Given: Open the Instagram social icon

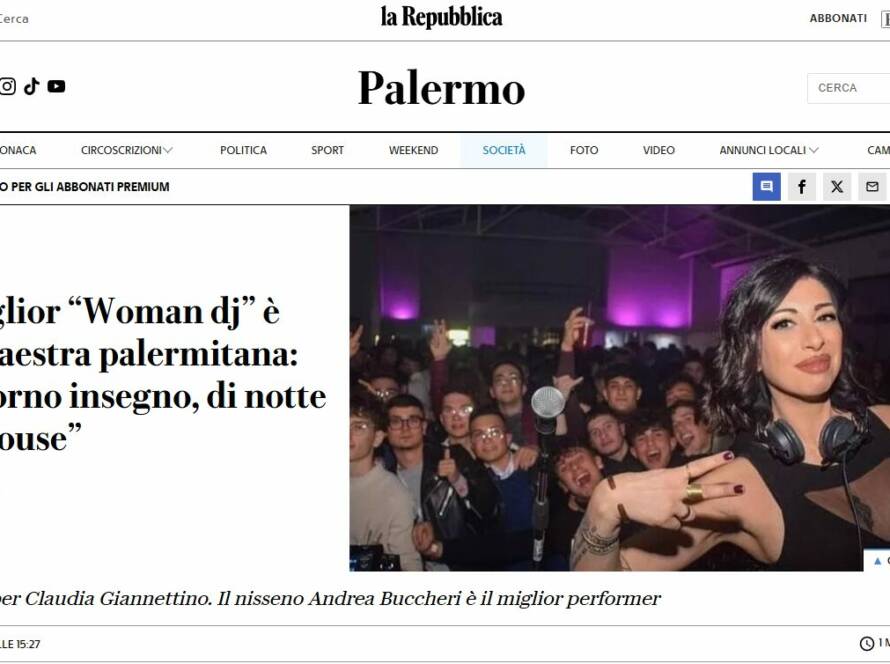Looking at the screenshot, I should click(x=7, y=86).
